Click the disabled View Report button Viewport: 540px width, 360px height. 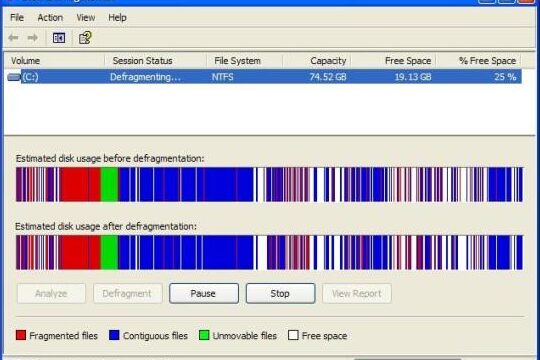(x=357, y=294)
